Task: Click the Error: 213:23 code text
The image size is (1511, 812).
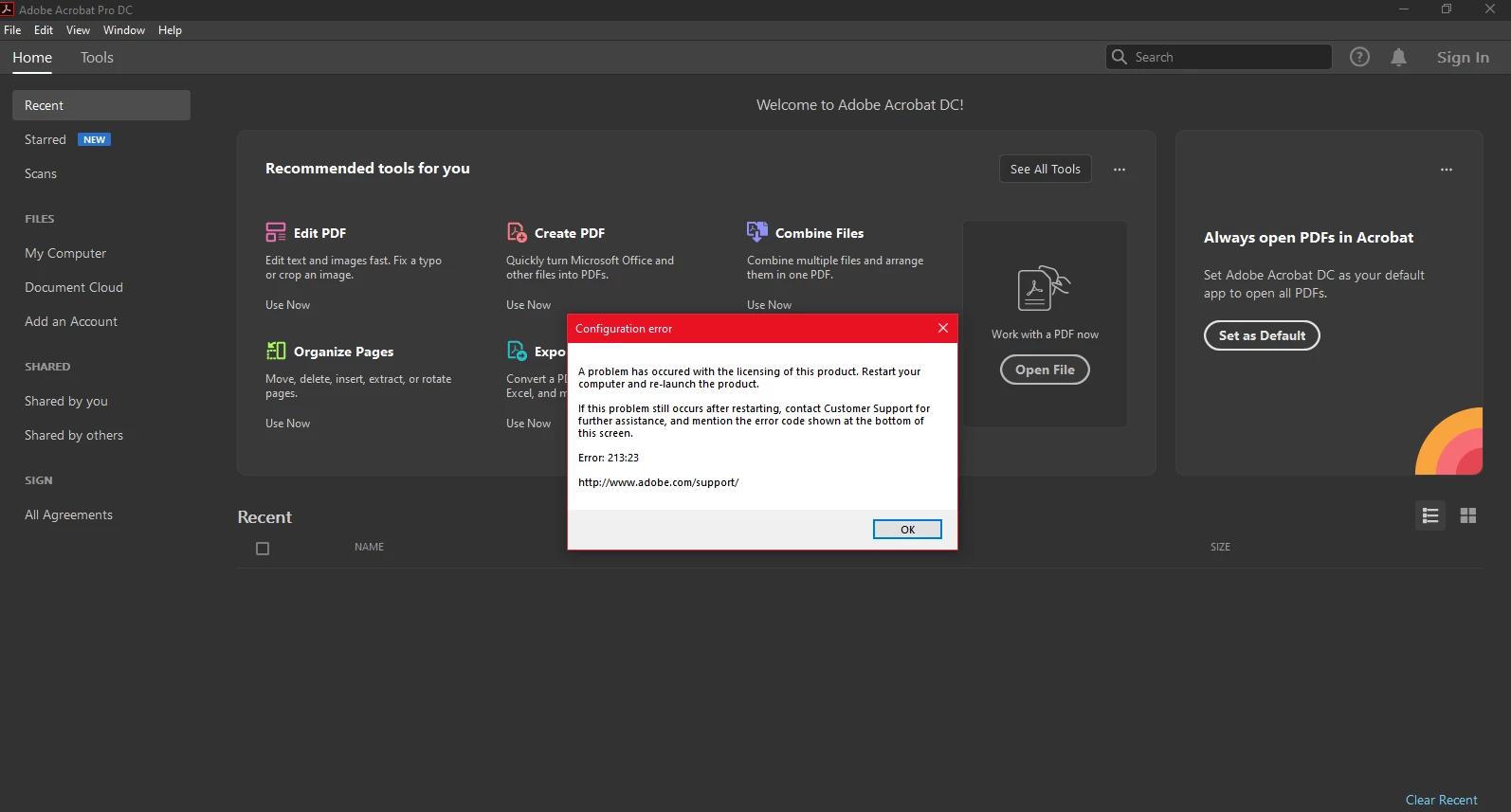Action: [x=609, y=458]
